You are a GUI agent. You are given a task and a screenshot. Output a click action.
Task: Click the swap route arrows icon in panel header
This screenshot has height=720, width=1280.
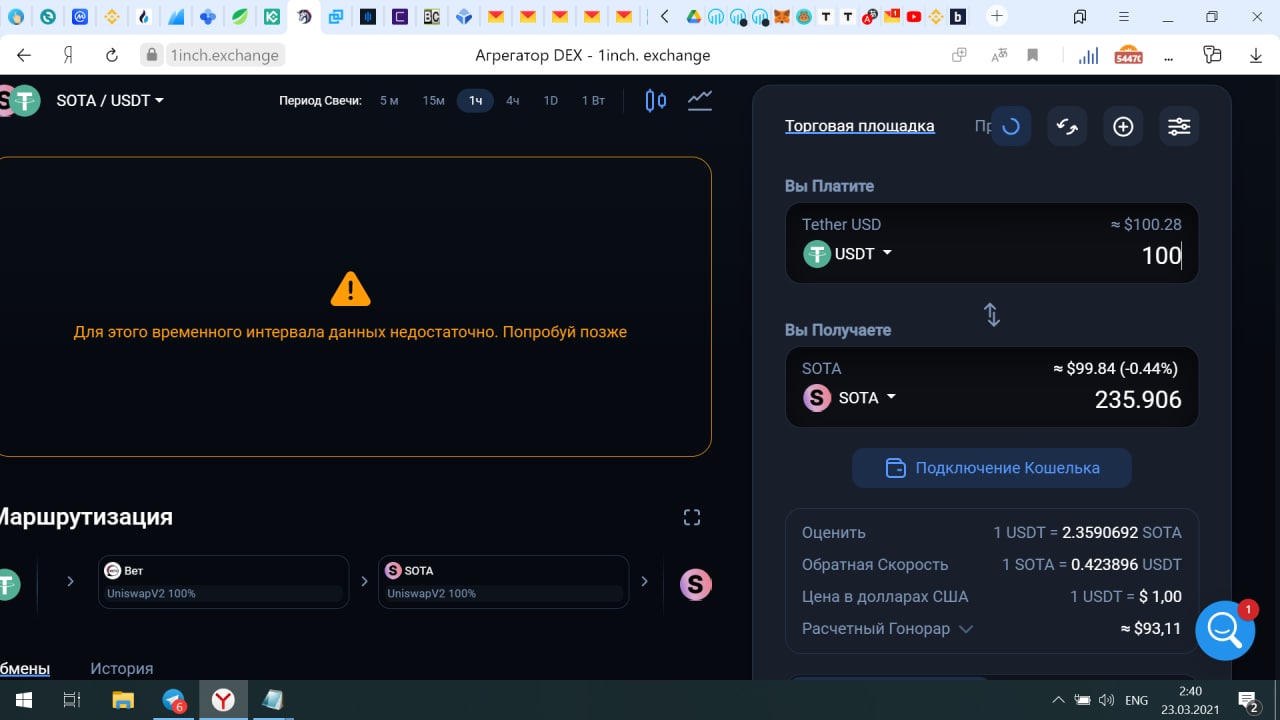pyautogui.click(x=1067, y=127)
